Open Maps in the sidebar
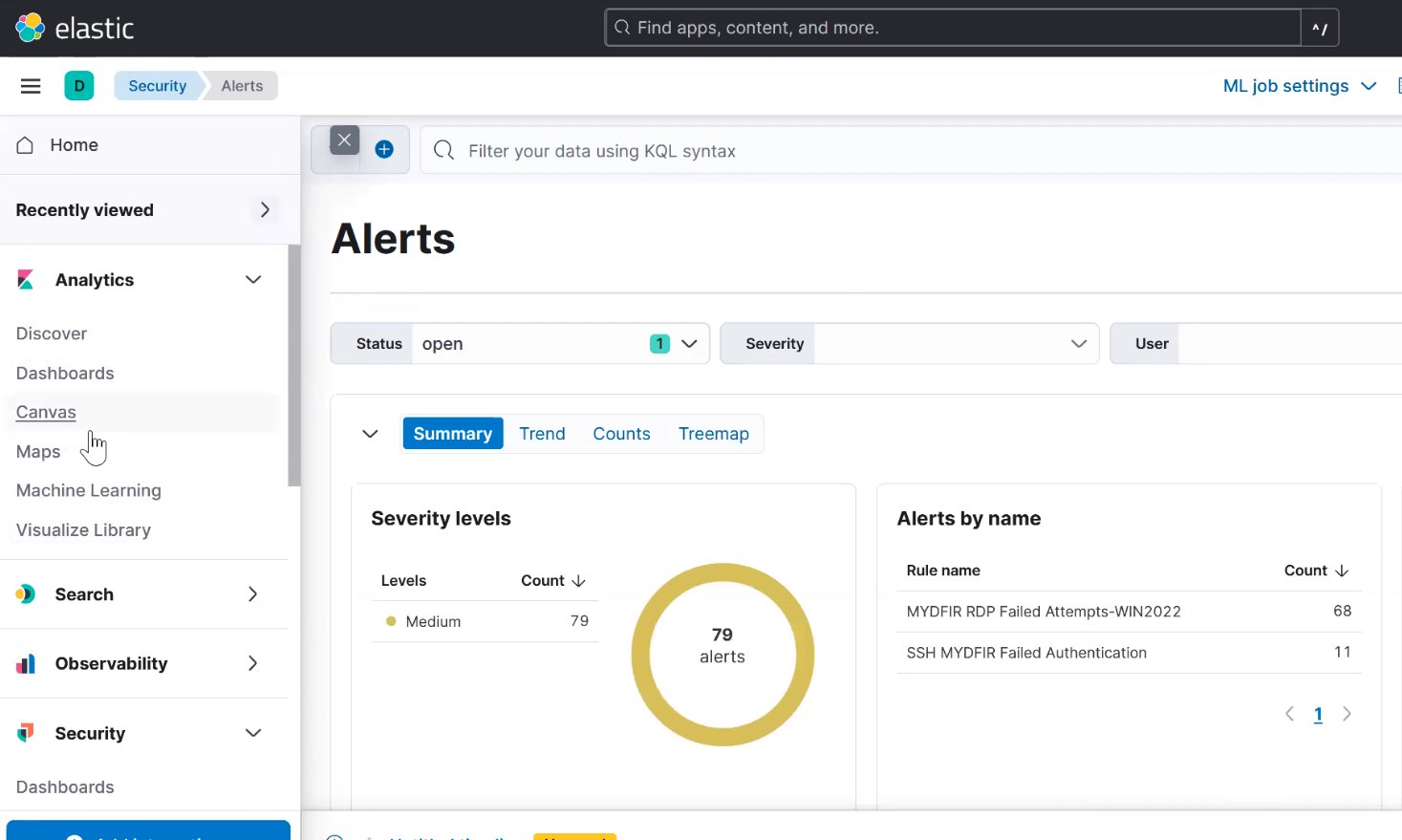The width and height of the screenshot is (1402, 840). click(x=38, y=452)
